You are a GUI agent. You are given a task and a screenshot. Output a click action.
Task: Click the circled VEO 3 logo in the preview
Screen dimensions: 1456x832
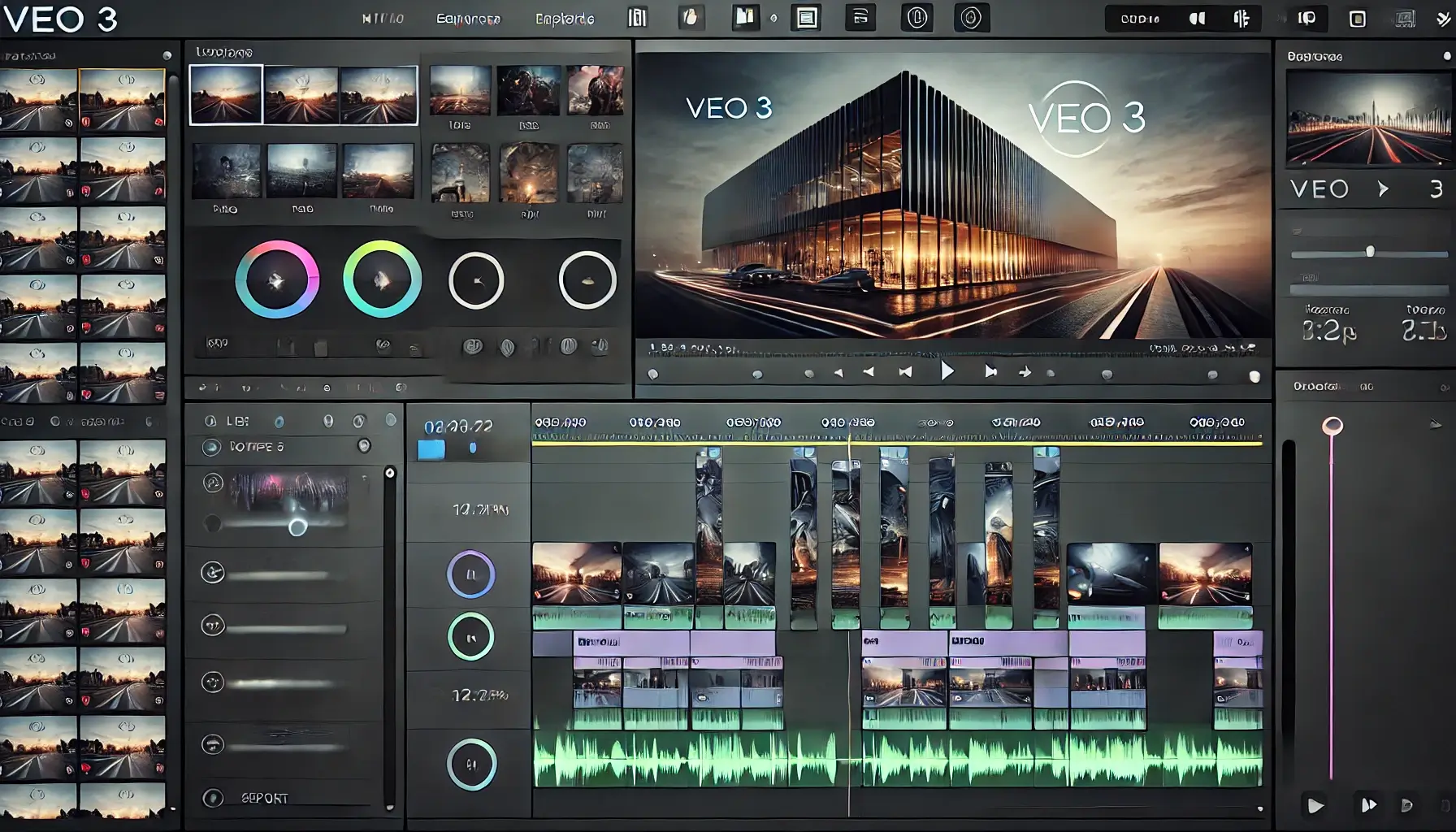click(1087, 119)
